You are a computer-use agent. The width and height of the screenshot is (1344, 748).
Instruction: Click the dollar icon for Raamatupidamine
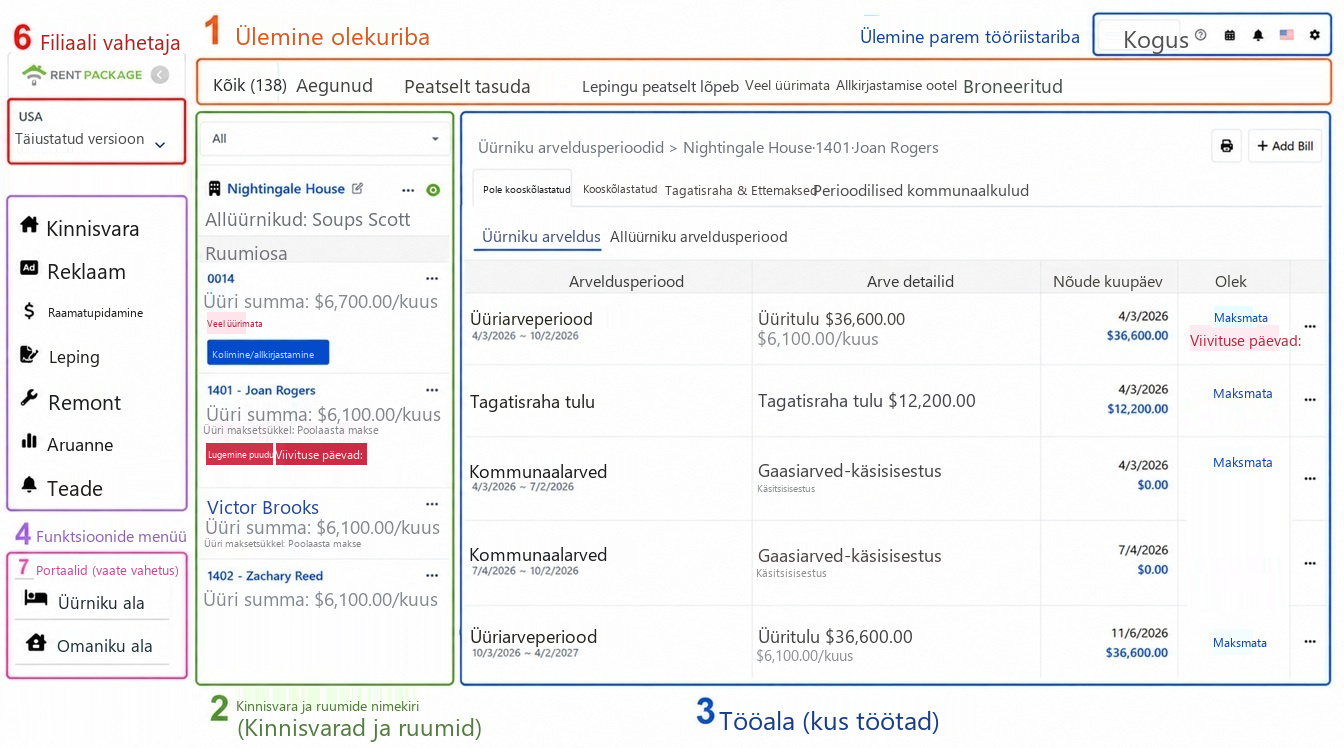[x=29, y=311]
